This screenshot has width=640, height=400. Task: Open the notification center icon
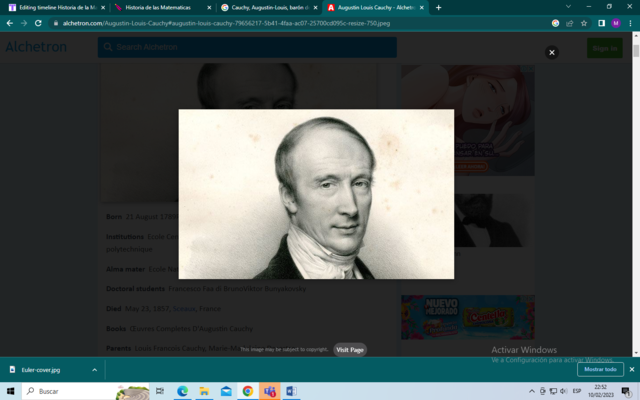tap(626, 391)
